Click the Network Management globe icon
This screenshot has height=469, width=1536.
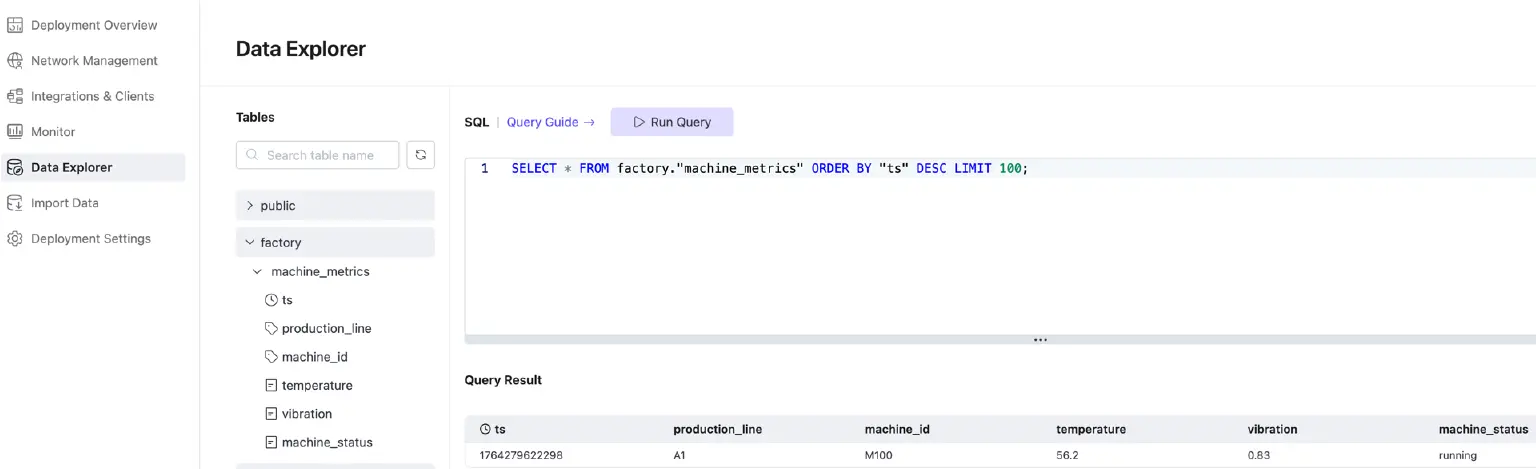click(x=14, y=61)
